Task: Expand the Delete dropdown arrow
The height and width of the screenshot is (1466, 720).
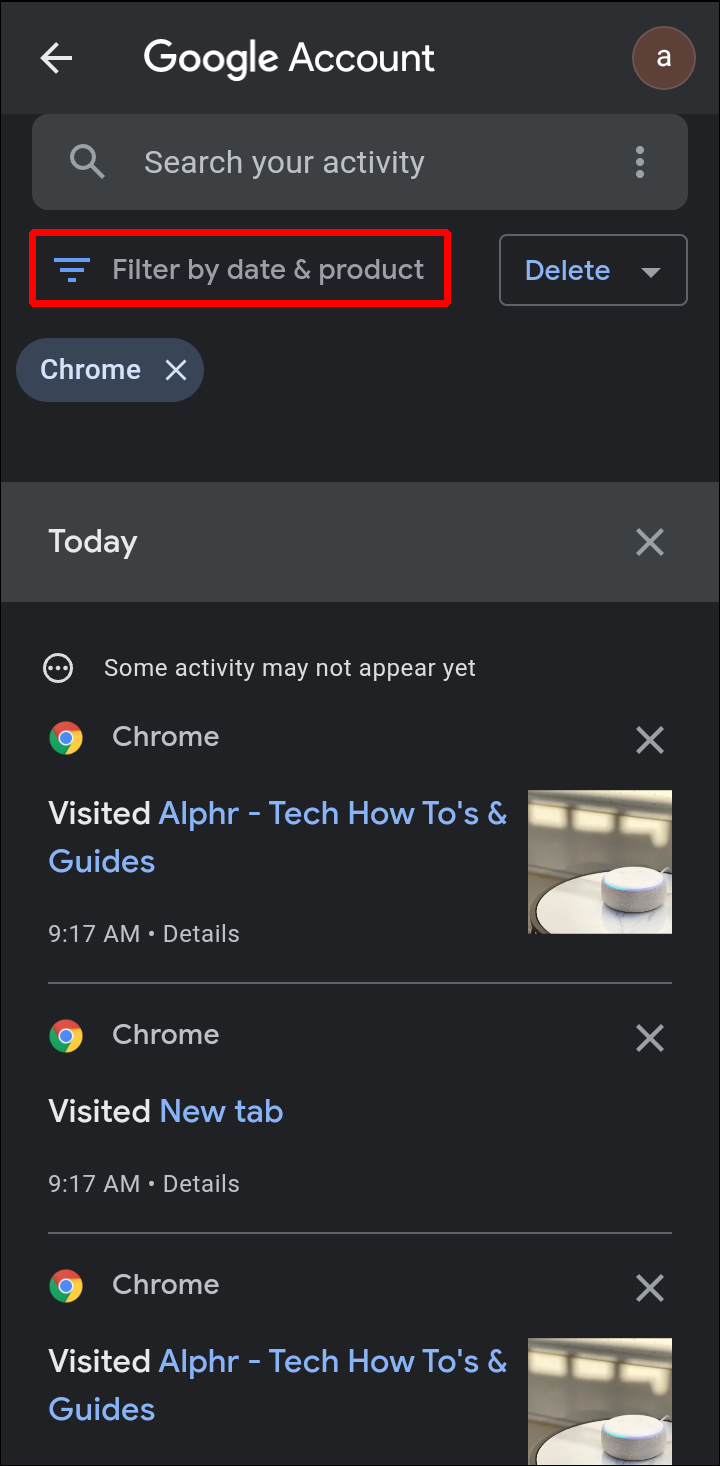Action: pyautogui.click(x=651, y=271)
